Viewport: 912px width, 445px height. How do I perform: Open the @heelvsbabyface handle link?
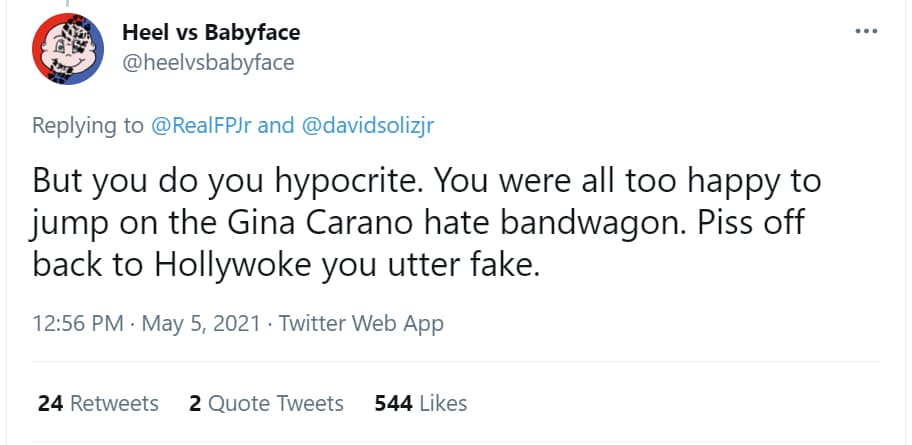coord(208,62)
